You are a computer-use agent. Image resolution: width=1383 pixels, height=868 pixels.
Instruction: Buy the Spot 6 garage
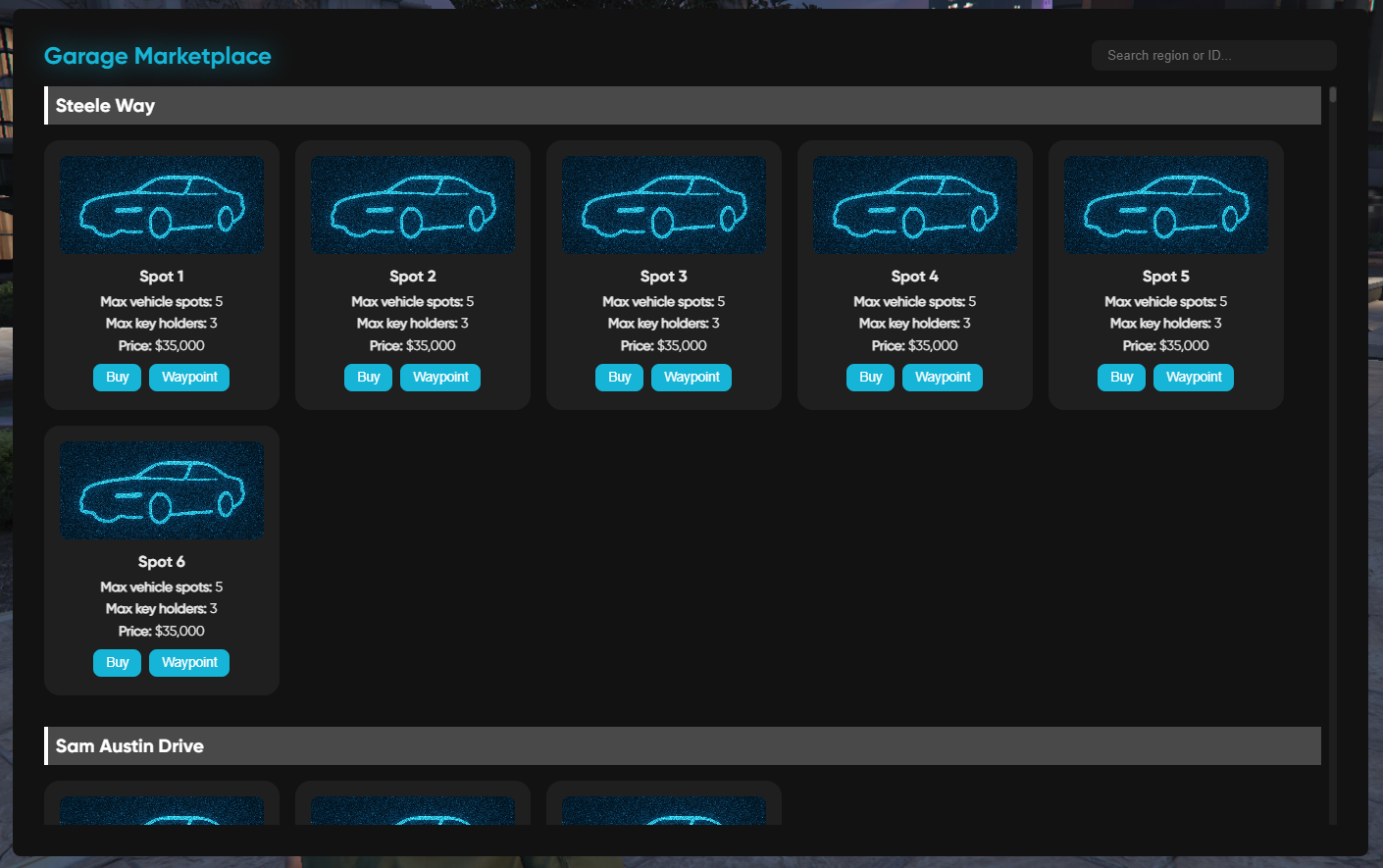(117, 662)
